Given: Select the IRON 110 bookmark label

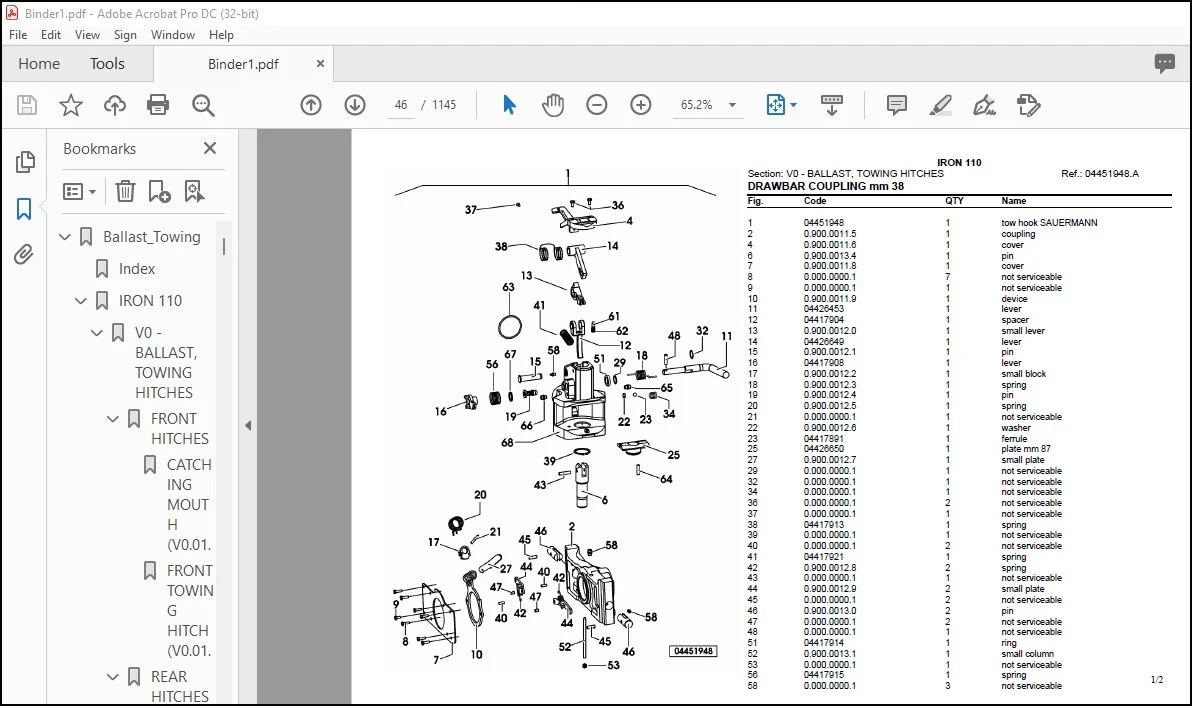Looking at the screenshot, I should tap(151, 301).
